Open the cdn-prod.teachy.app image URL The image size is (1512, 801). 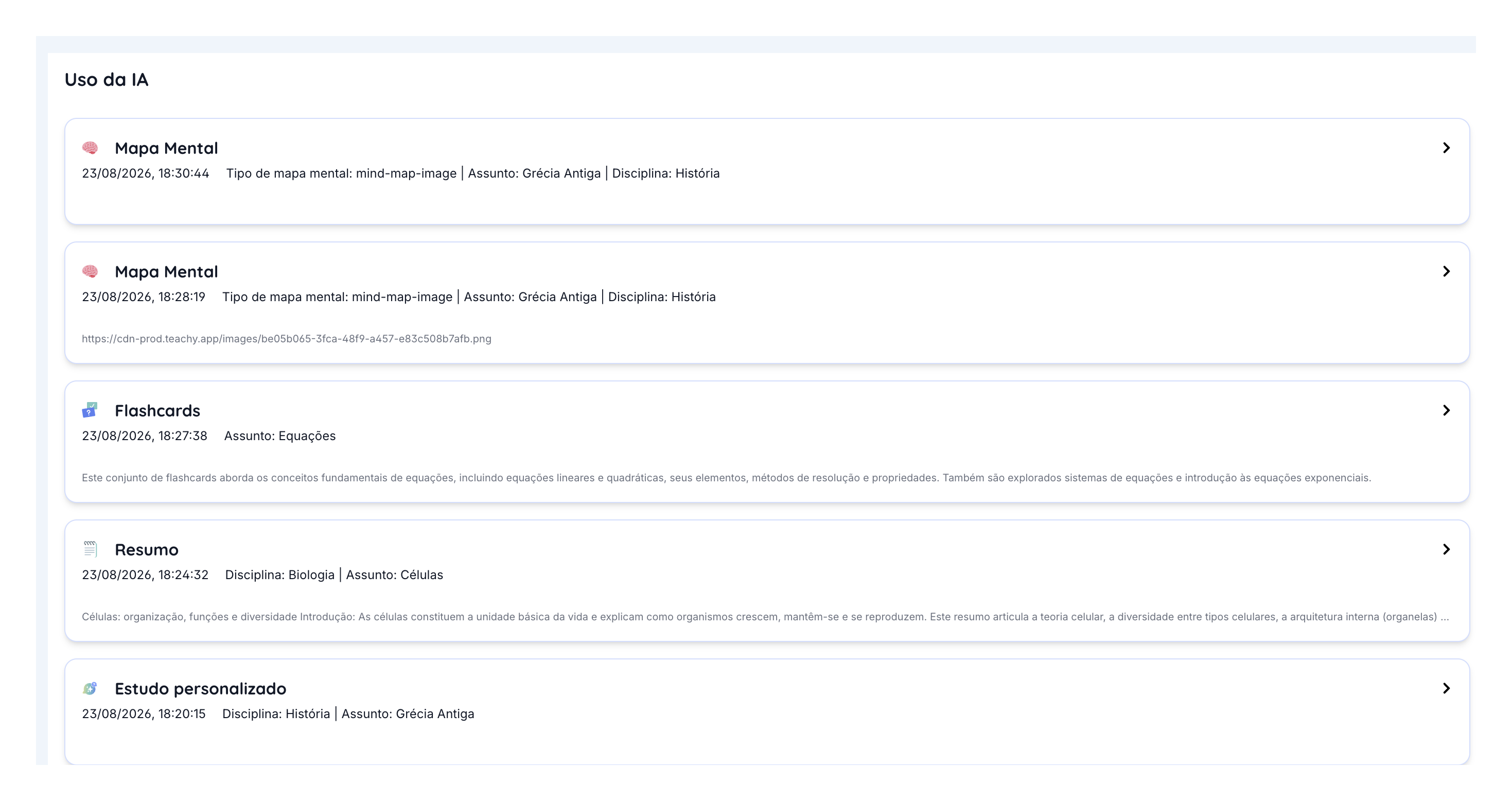[287, 339]
